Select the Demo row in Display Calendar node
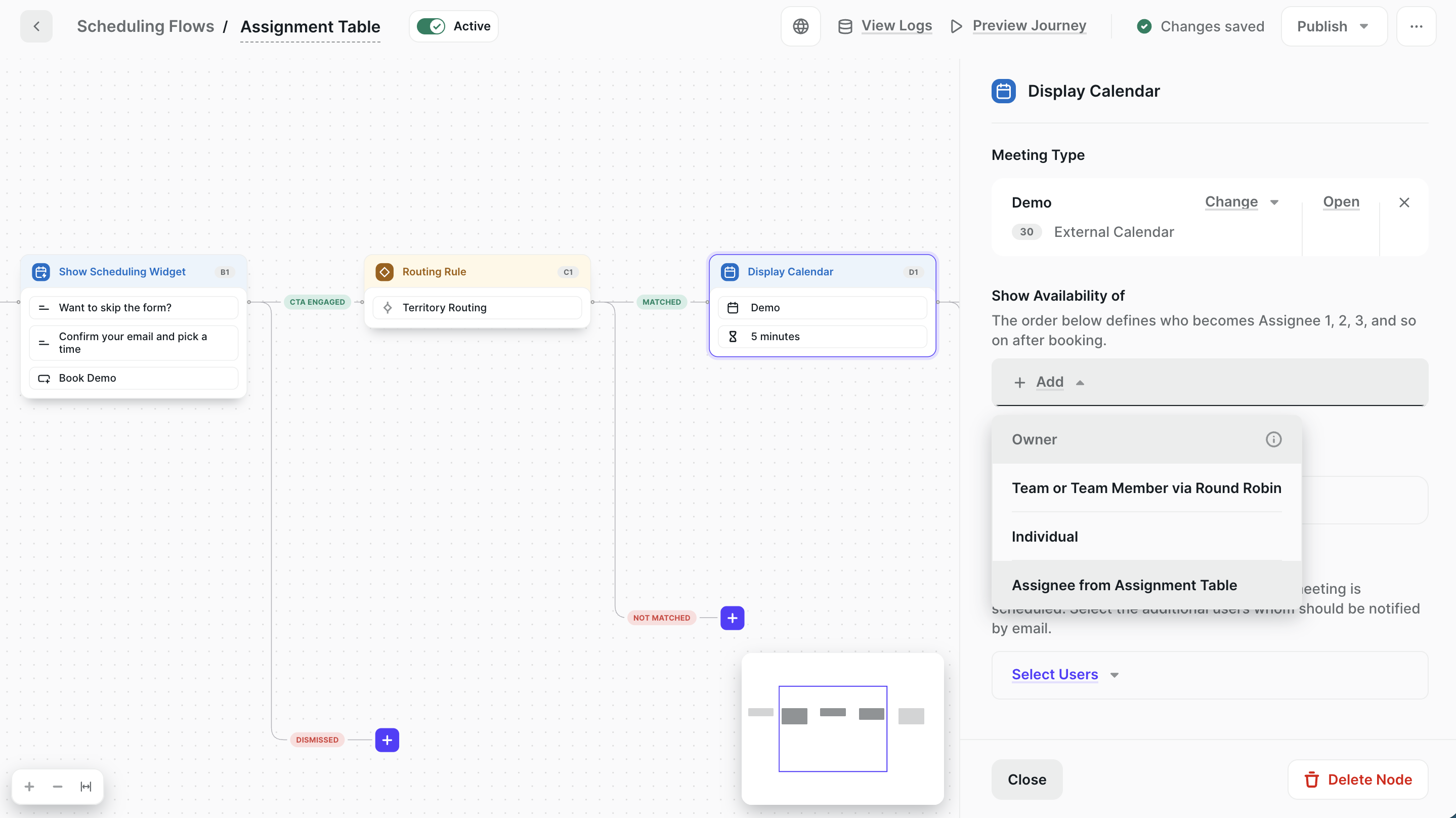The width and height of the screenshot is (1456, 818). click(x=823, y=308)
